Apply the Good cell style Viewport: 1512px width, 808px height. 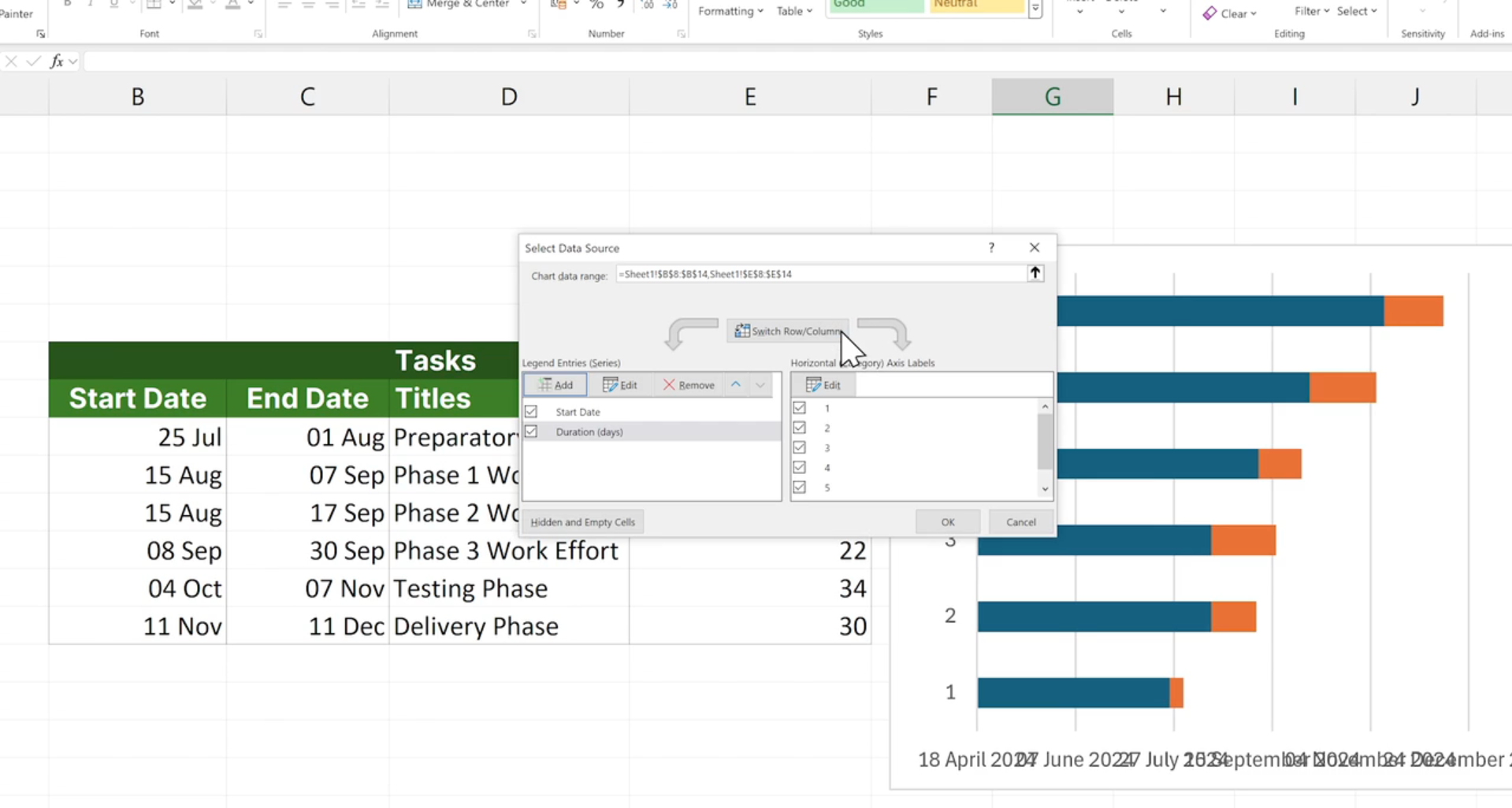click(x=875, y=5)
